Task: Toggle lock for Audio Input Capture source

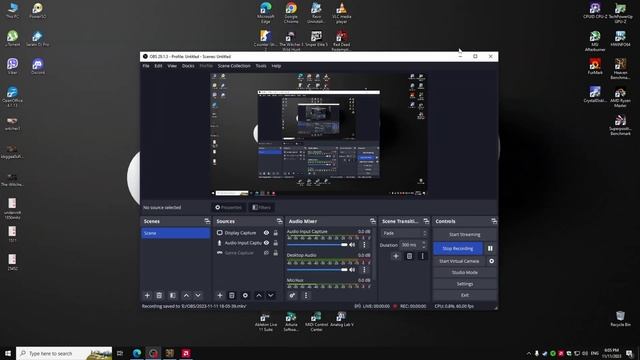Action: click(x=276, y=242)
